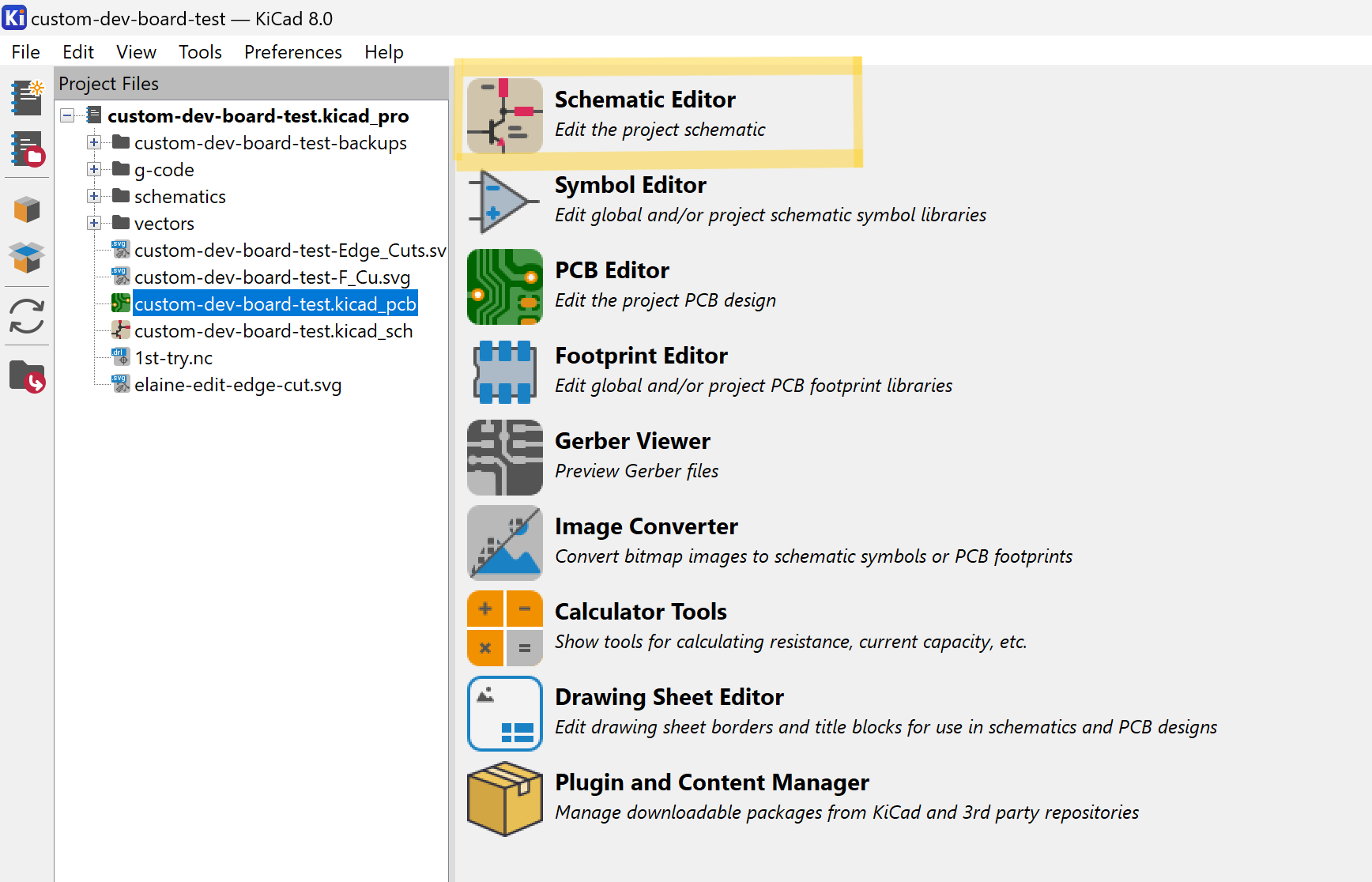The image size is (1372, 882).
Task: Click the Unarchive Project open box icon
Action: point(27,258)
